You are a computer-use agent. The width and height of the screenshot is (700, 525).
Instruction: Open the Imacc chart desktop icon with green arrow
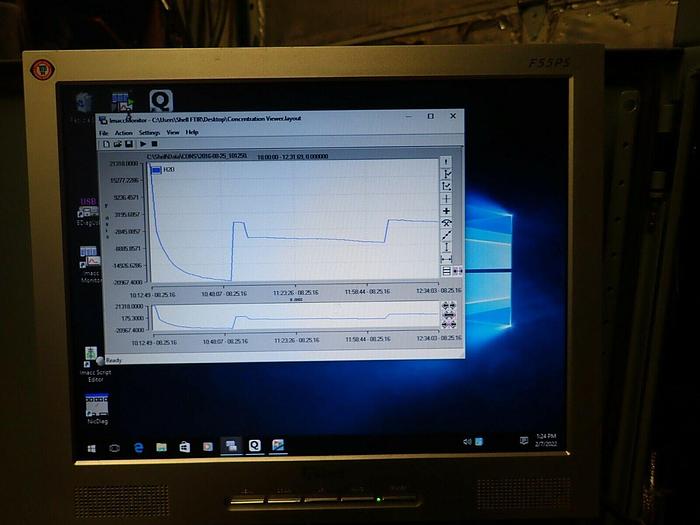(122, 103)
